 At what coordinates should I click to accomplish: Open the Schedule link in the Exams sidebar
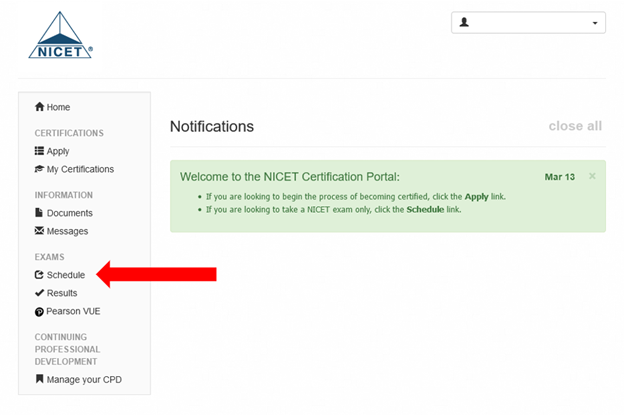(65, 275)
